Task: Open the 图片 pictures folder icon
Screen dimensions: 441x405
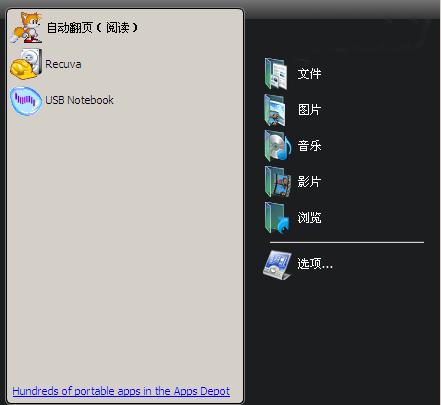Action: (x=276, y=110)
